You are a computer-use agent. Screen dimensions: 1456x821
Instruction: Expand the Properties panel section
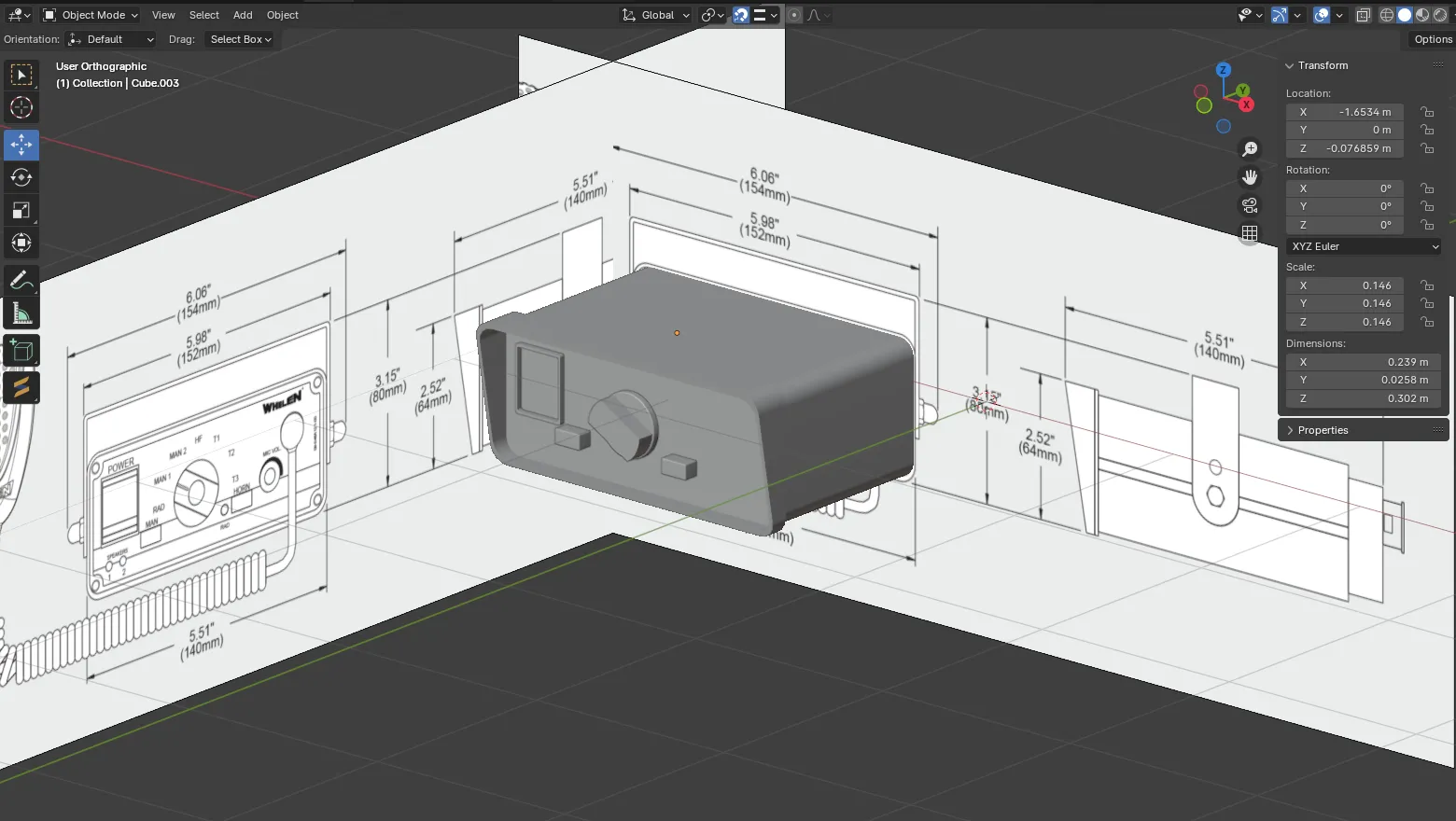coord(1323,430)
